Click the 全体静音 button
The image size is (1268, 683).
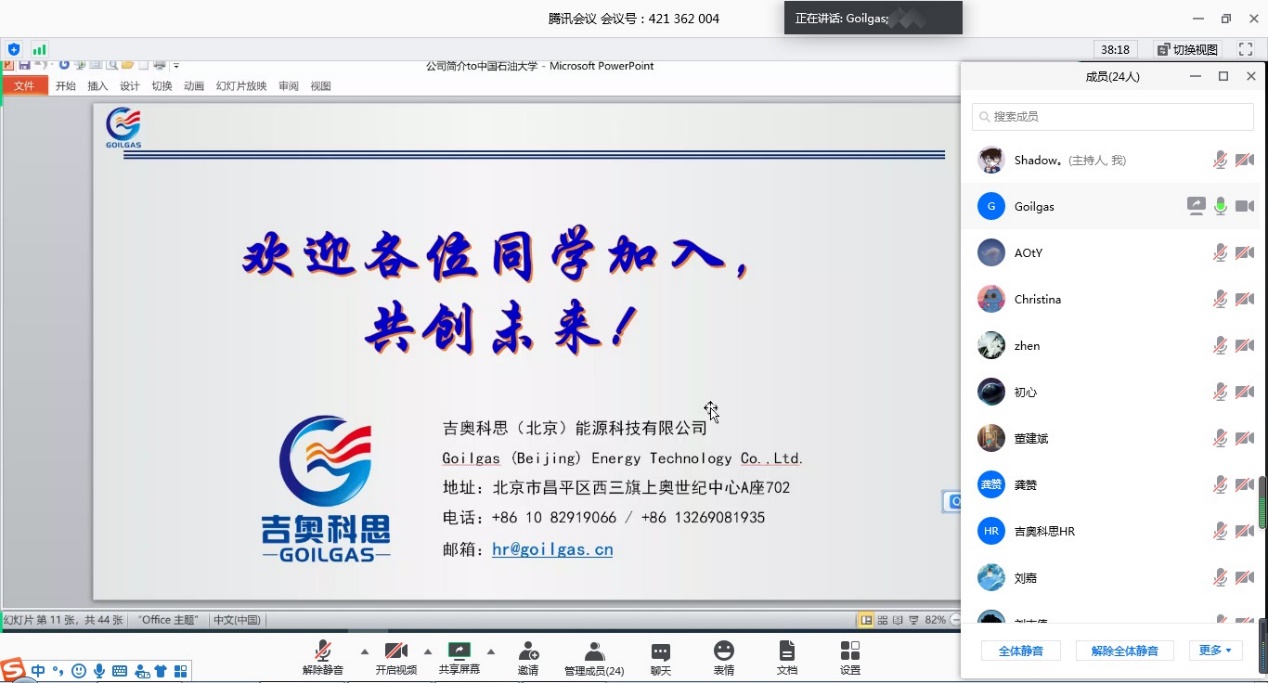1020,650
